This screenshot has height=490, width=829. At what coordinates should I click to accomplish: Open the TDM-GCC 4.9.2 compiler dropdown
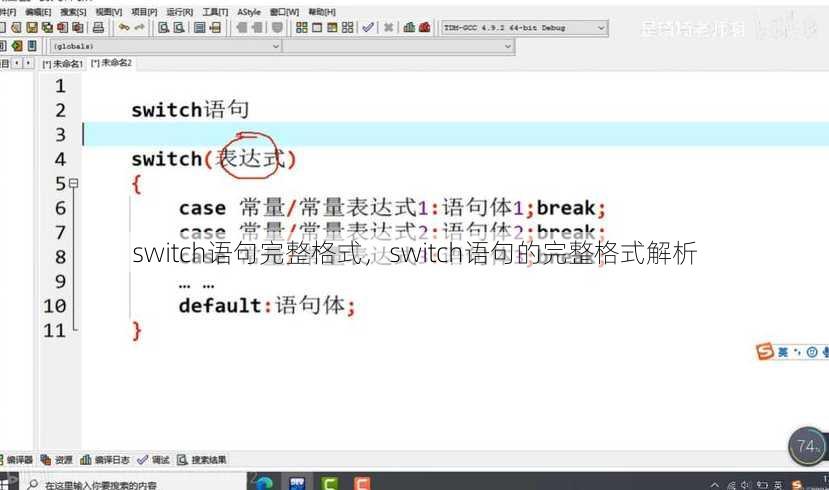(x=524, y=27)
